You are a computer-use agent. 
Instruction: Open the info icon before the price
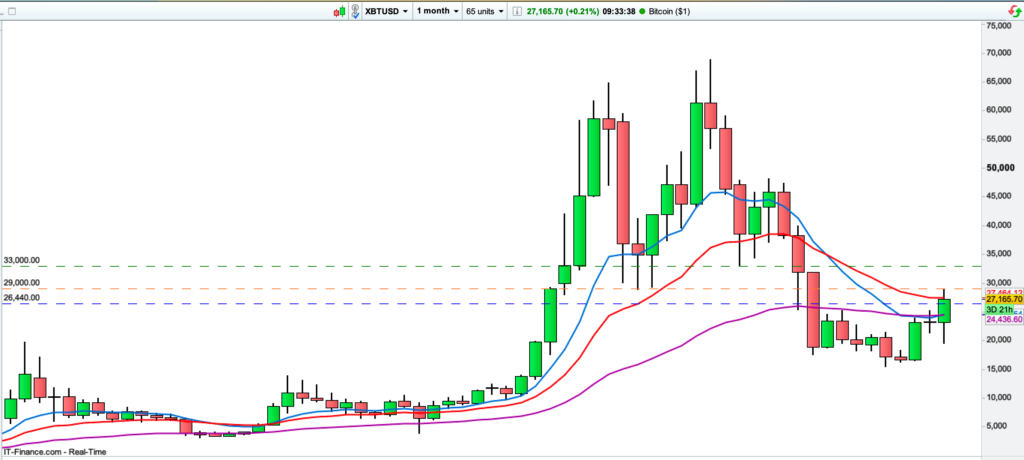pyautogui.click(x=517, y=10)
